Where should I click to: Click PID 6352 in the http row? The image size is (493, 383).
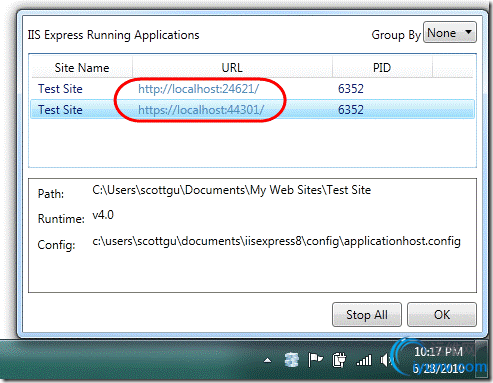click(351, 89)
